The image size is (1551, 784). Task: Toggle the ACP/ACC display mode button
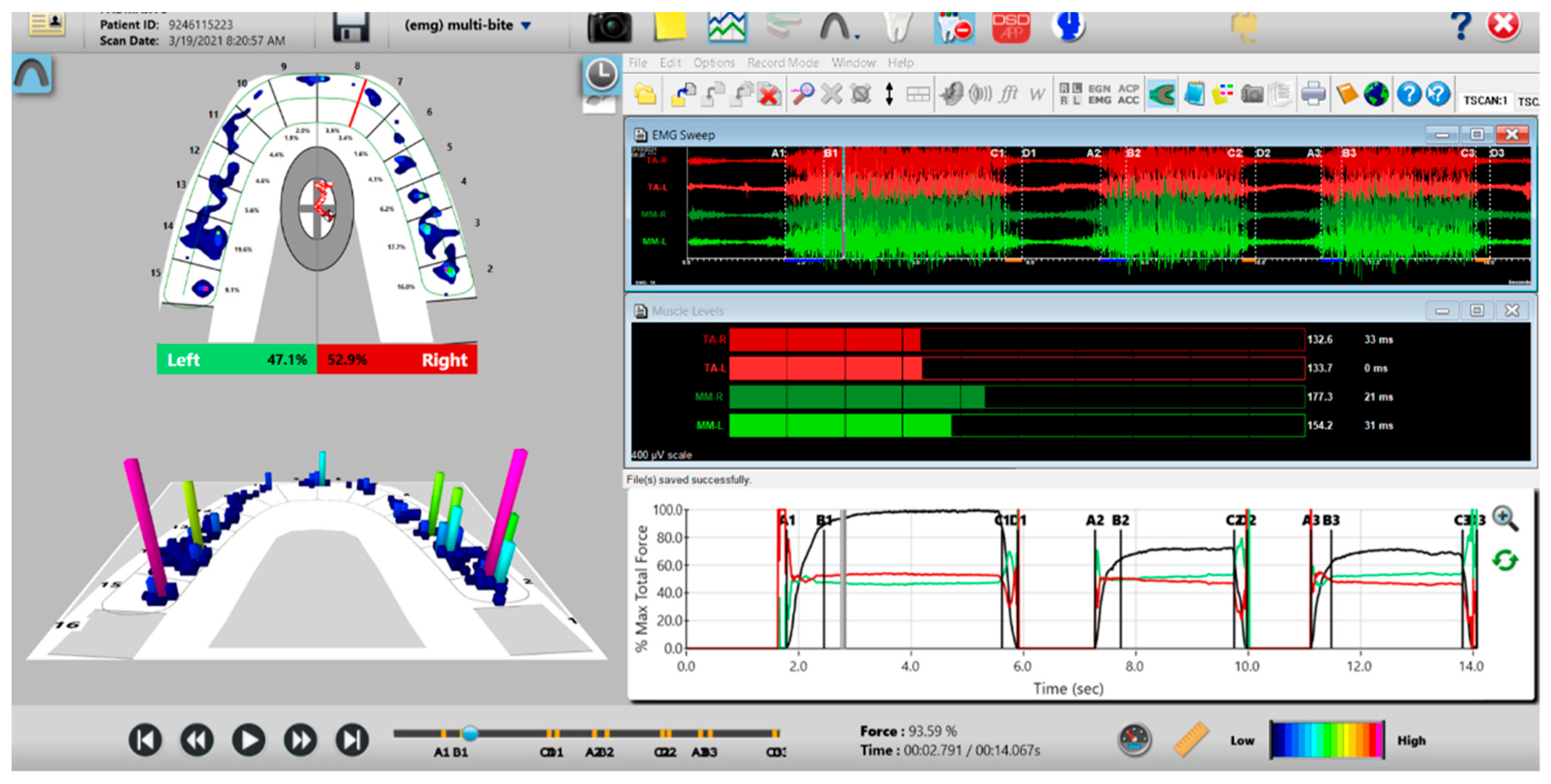(x=1128, y=94)
